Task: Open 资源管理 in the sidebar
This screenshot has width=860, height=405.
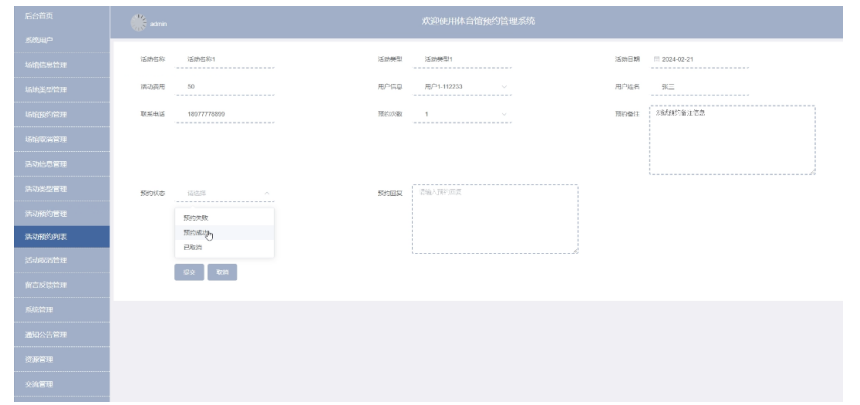Action: [62, 359]
